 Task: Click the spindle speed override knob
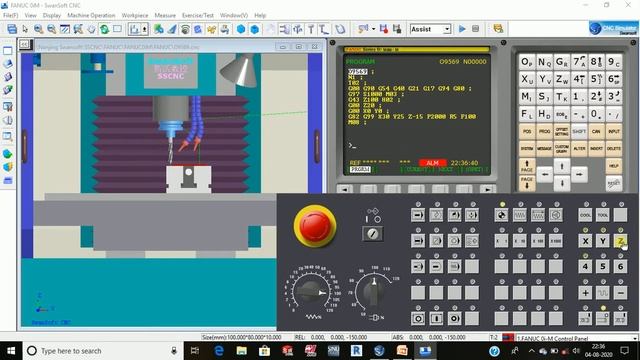[x=373, y=291]
